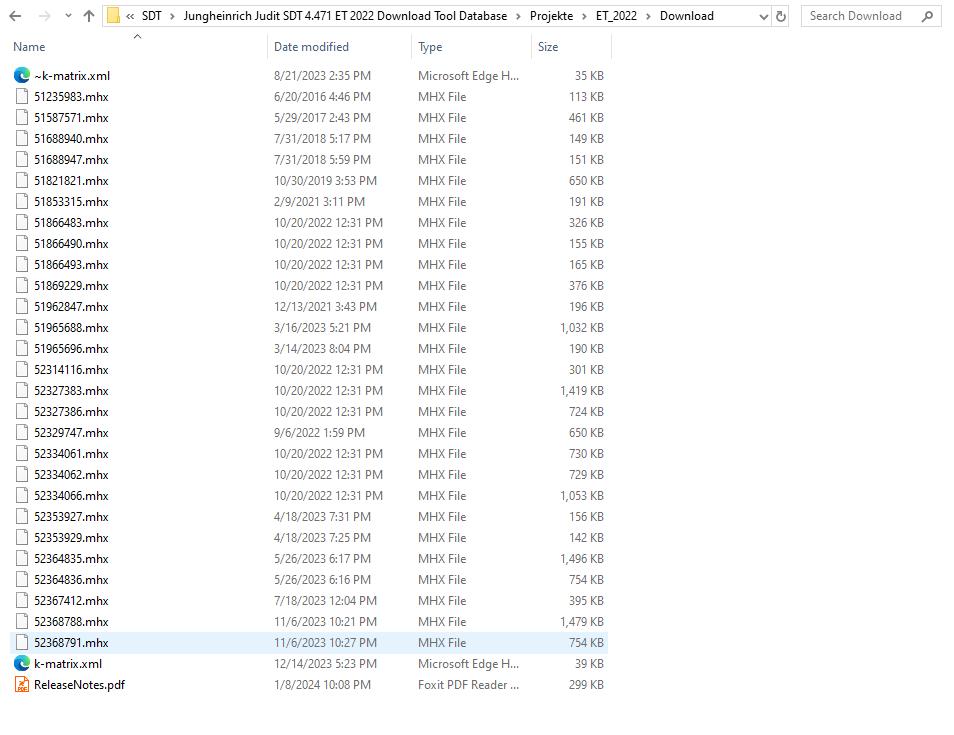The width and height of the screenshot is (954, 735).
Task: Select 51869229.mhx file
Action: [71, 286]
